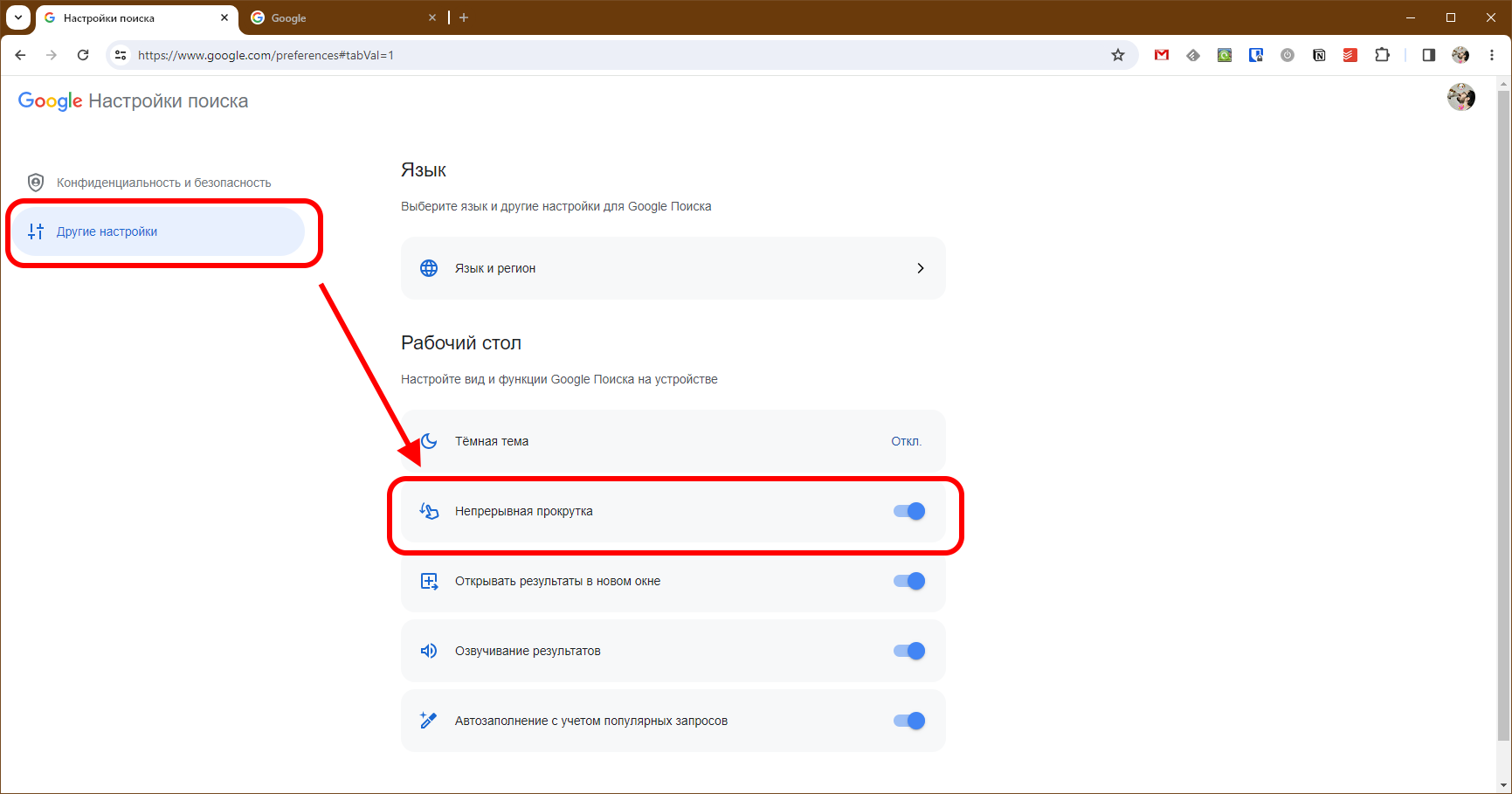The width and height of the screenshot is (1512, 794).
Task: Open the Bitwarden shield extension
Action: (x=1256, y=55)
